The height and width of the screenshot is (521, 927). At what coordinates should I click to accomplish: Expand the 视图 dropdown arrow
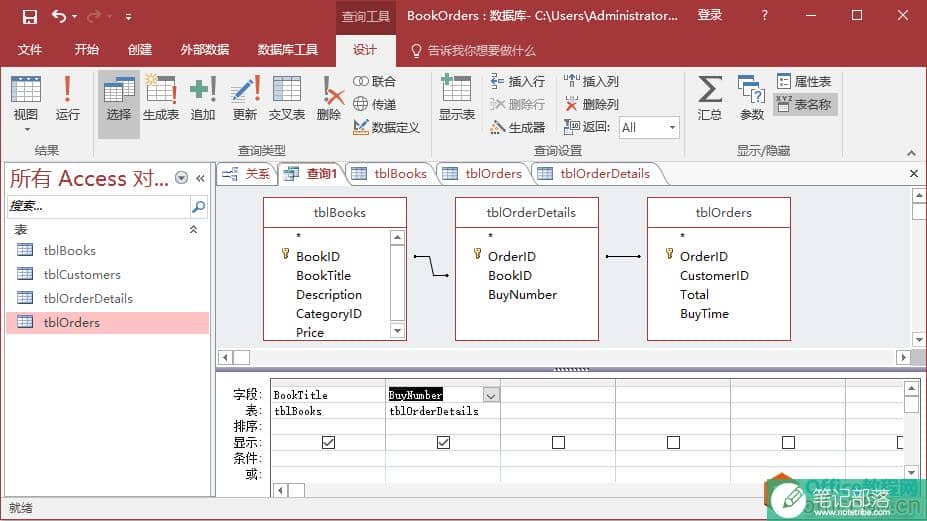(x=27, y=130)
